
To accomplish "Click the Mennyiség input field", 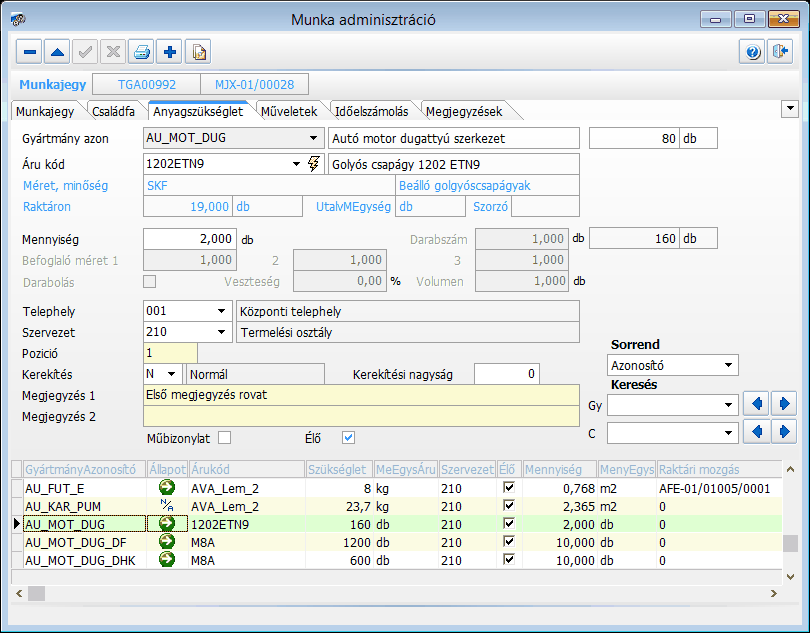I will (190, 239).
